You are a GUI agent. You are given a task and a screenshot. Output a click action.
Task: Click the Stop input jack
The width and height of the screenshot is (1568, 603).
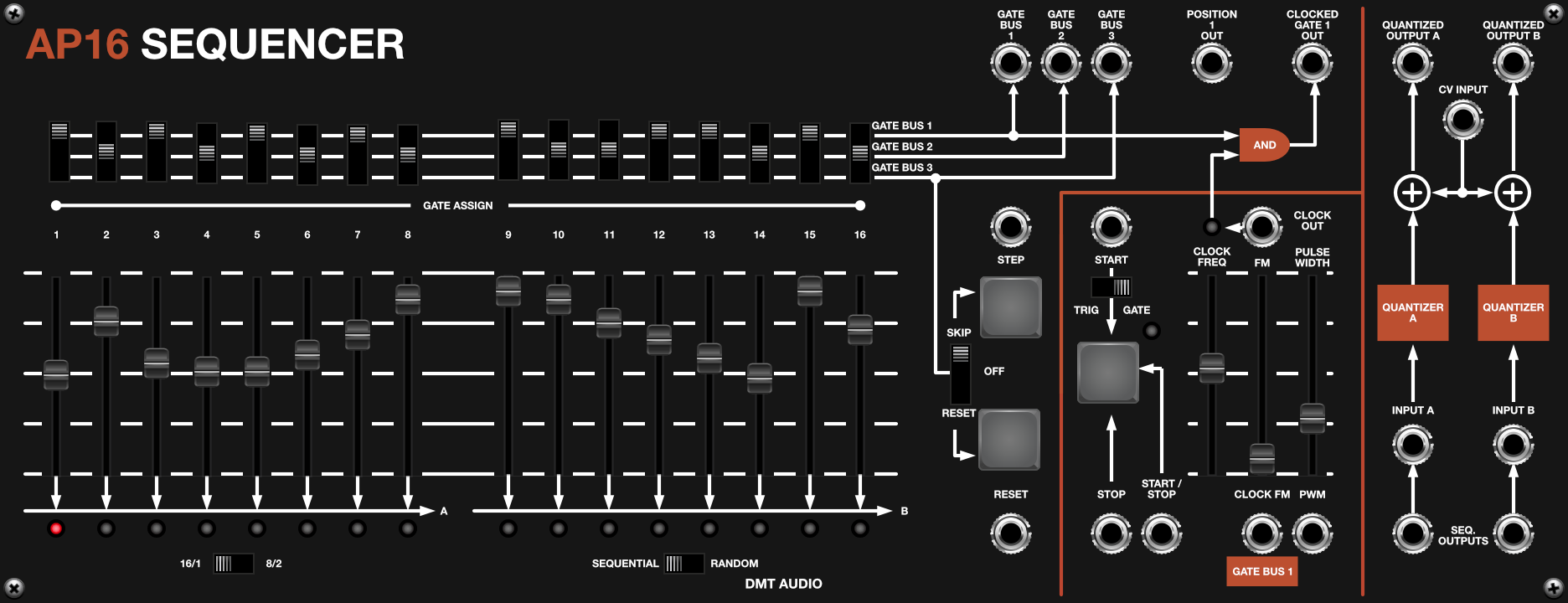pyautogui.click(x=1112, y=533)
